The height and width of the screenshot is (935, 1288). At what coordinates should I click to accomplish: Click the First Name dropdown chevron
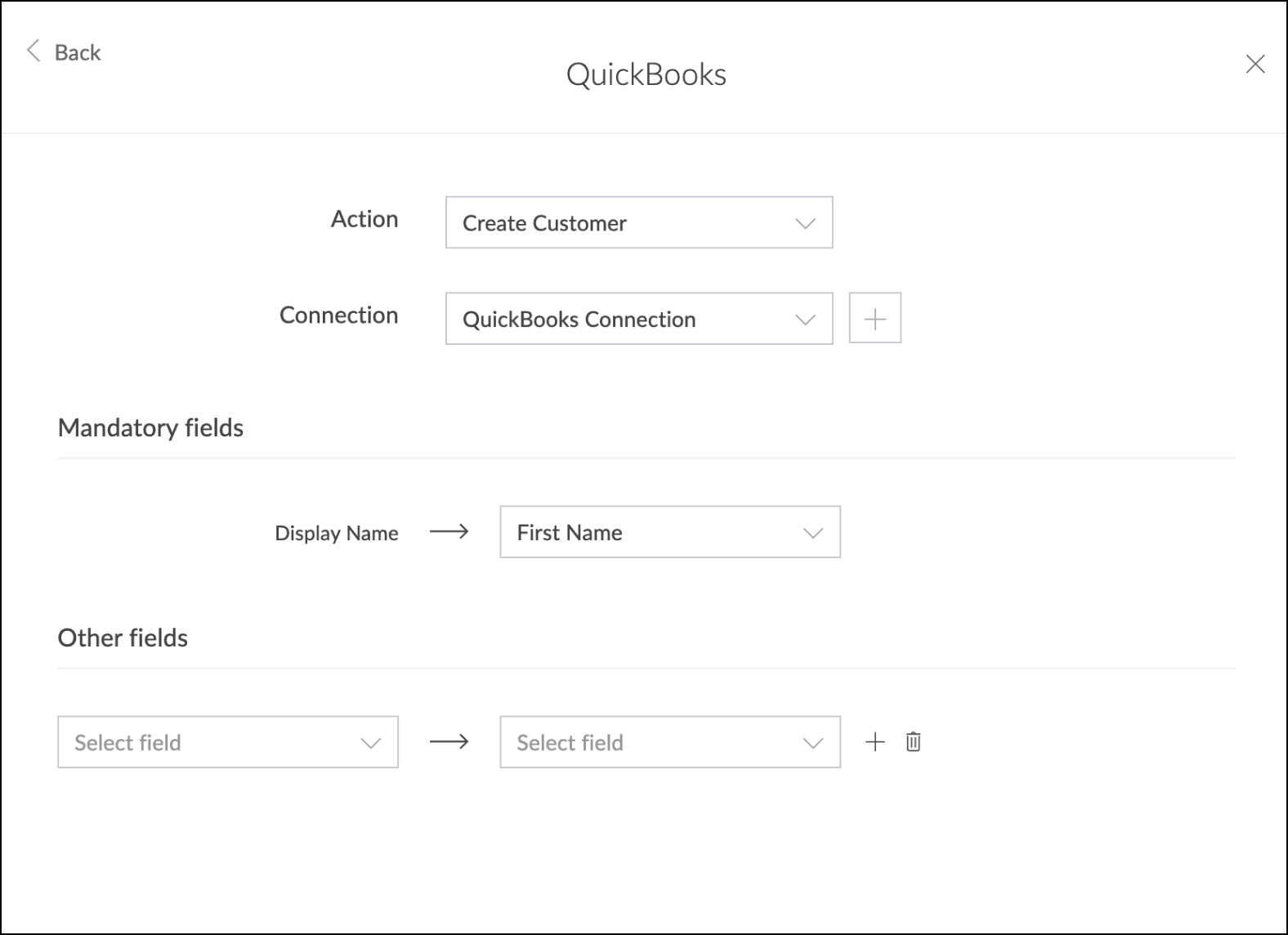click(x=813, y=533)
